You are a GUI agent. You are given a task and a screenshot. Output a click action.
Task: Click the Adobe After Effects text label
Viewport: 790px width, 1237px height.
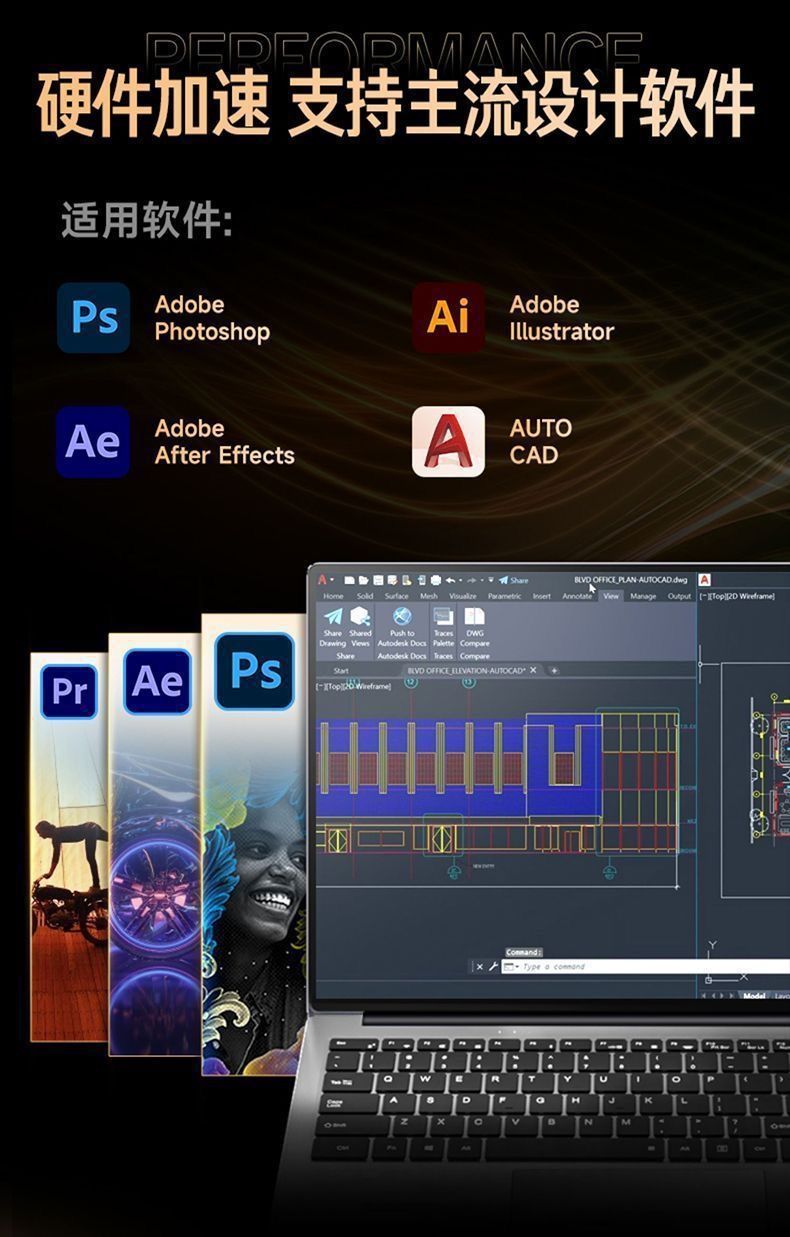(225, 442)
